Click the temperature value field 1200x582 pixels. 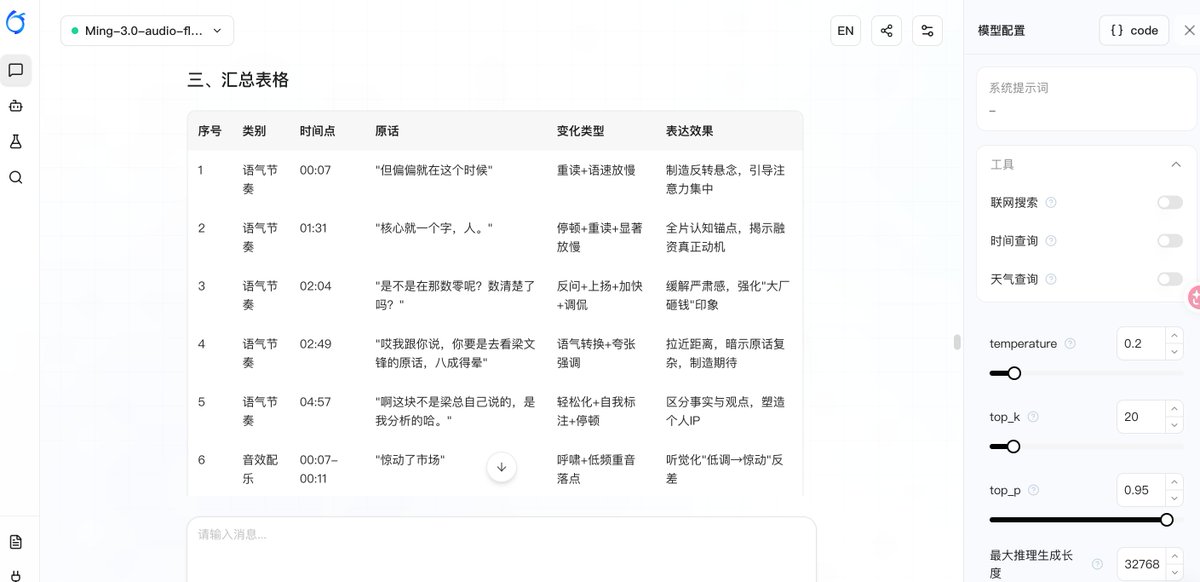[x=1141, y=343]
